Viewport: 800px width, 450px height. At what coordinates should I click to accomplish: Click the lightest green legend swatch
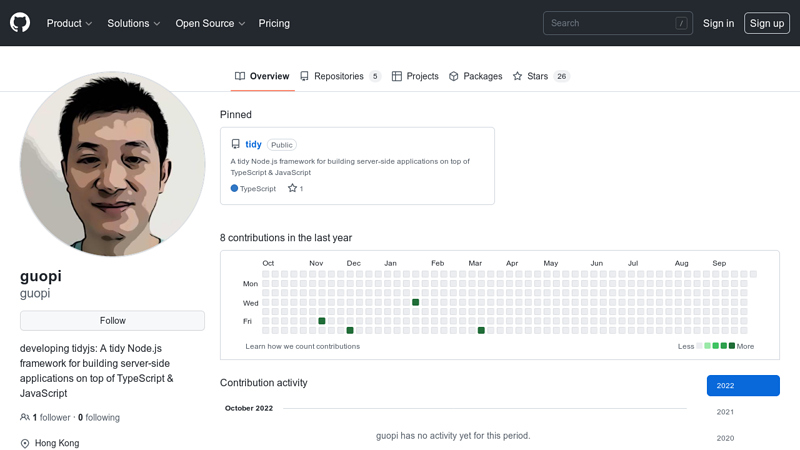(707, 346)
